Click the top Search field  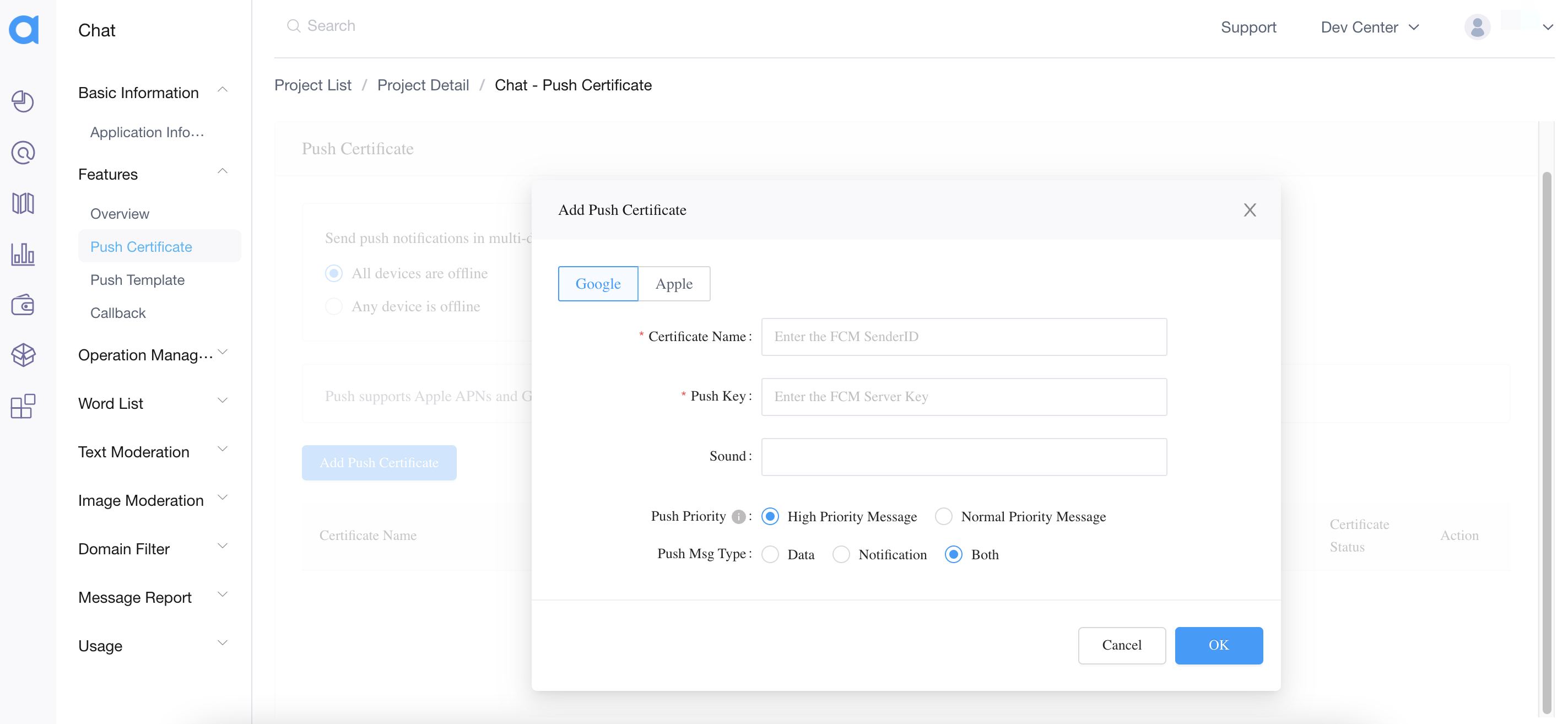pos(332,25)
